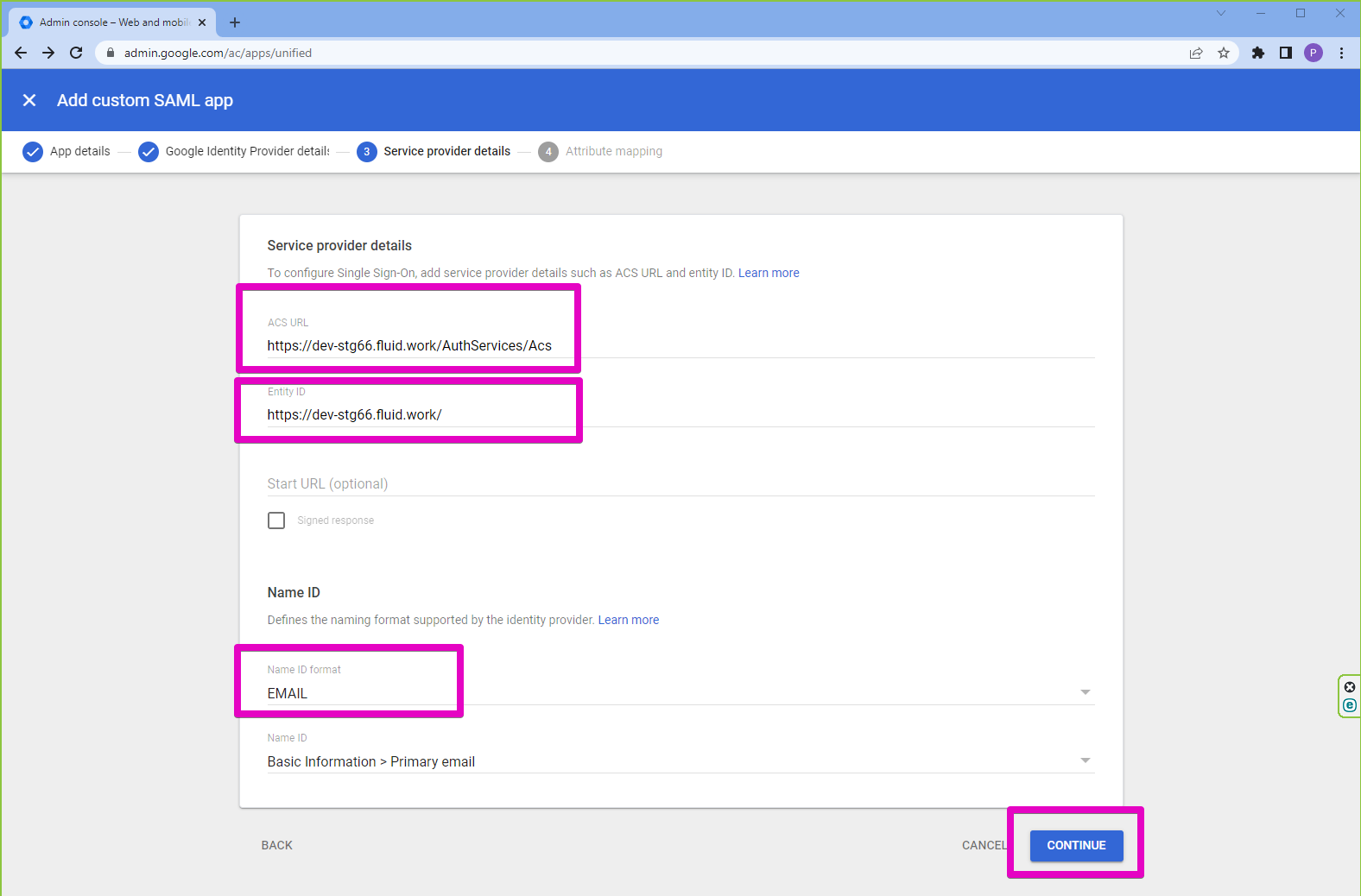Open Learn more link under Name ID
This screenshot has width=1361, height=896.
tap(628, 620)
